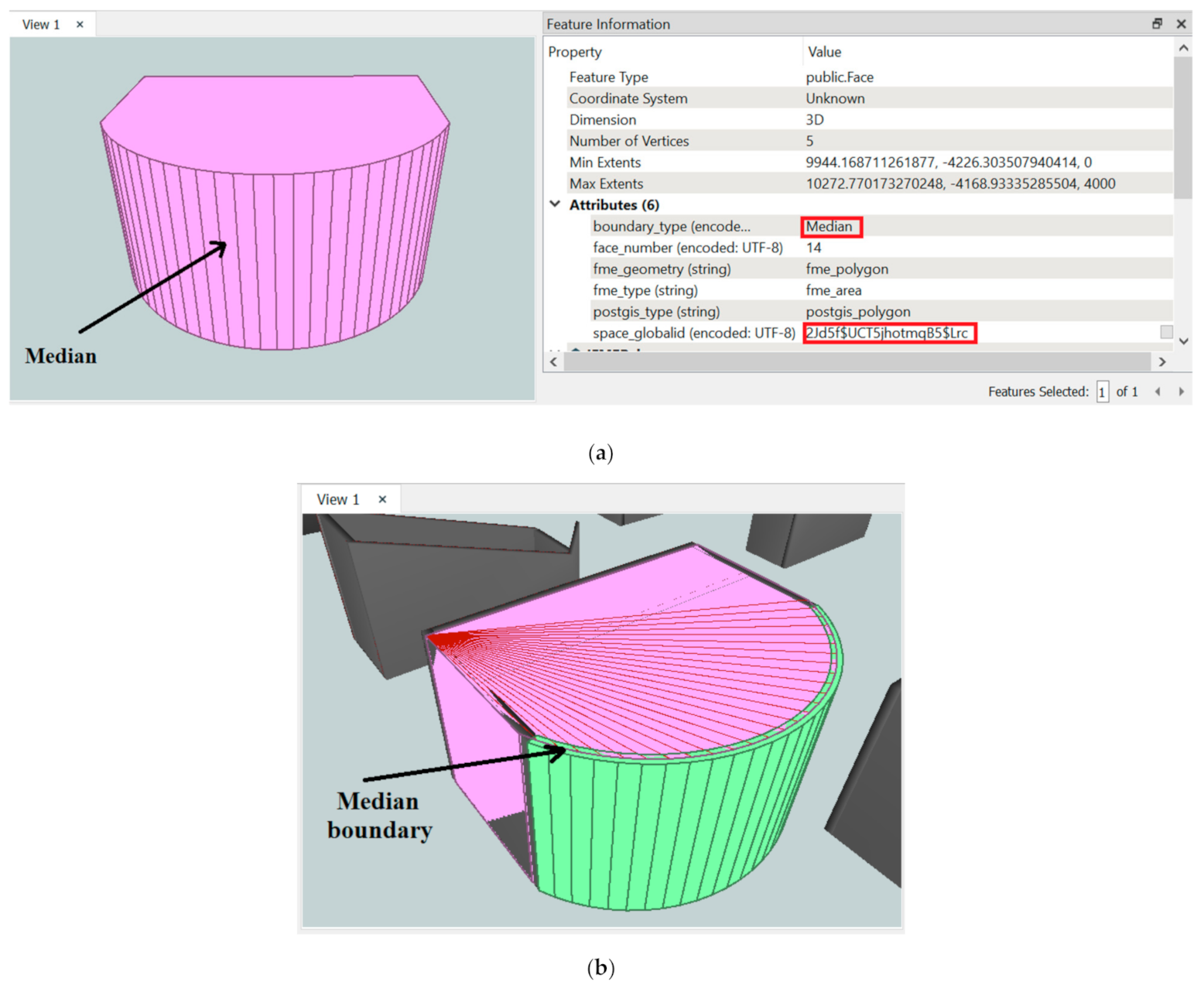Select the space_globalid value cell
The image size is (1204, 989).
(x=888, y=333)
